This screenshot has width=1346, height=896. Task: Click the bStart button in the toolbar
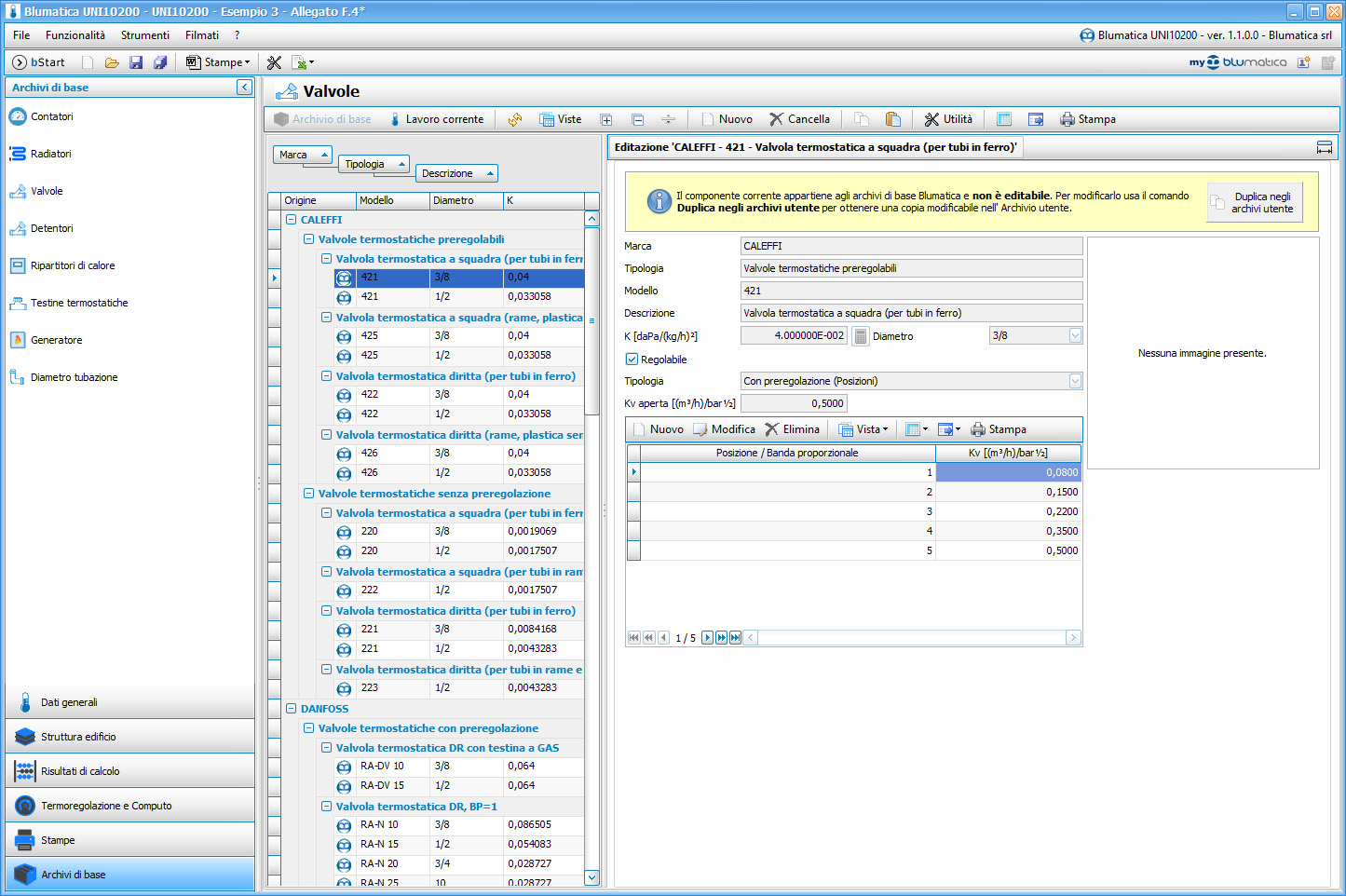38,62
